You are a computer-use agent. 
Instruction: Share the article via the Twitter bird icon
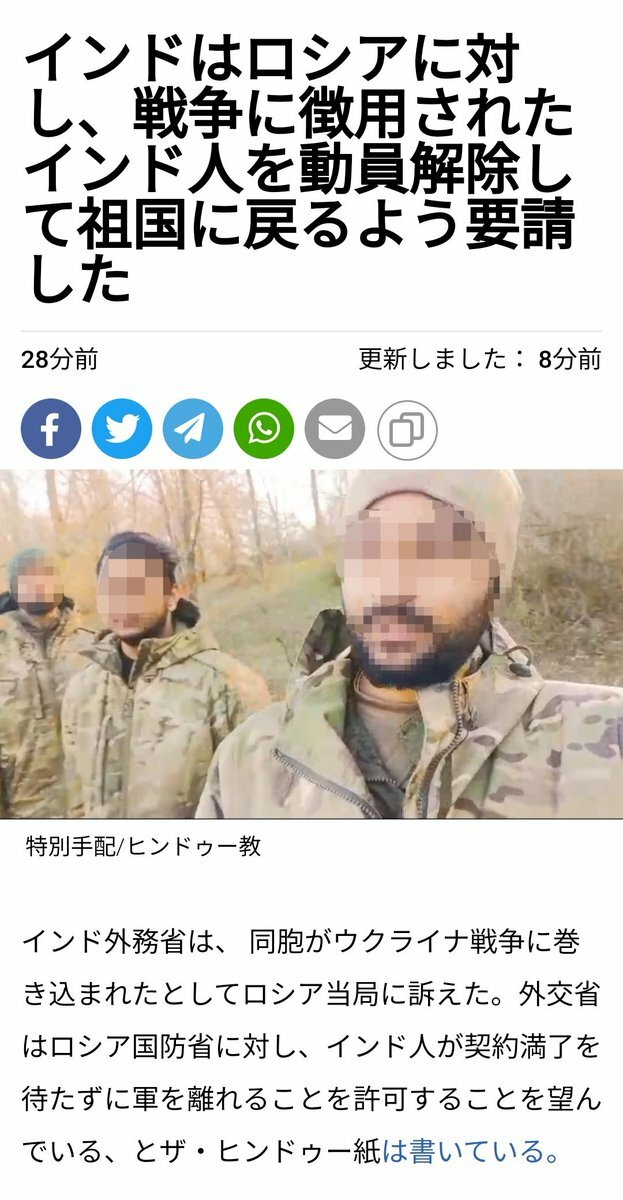click(122, 430)
